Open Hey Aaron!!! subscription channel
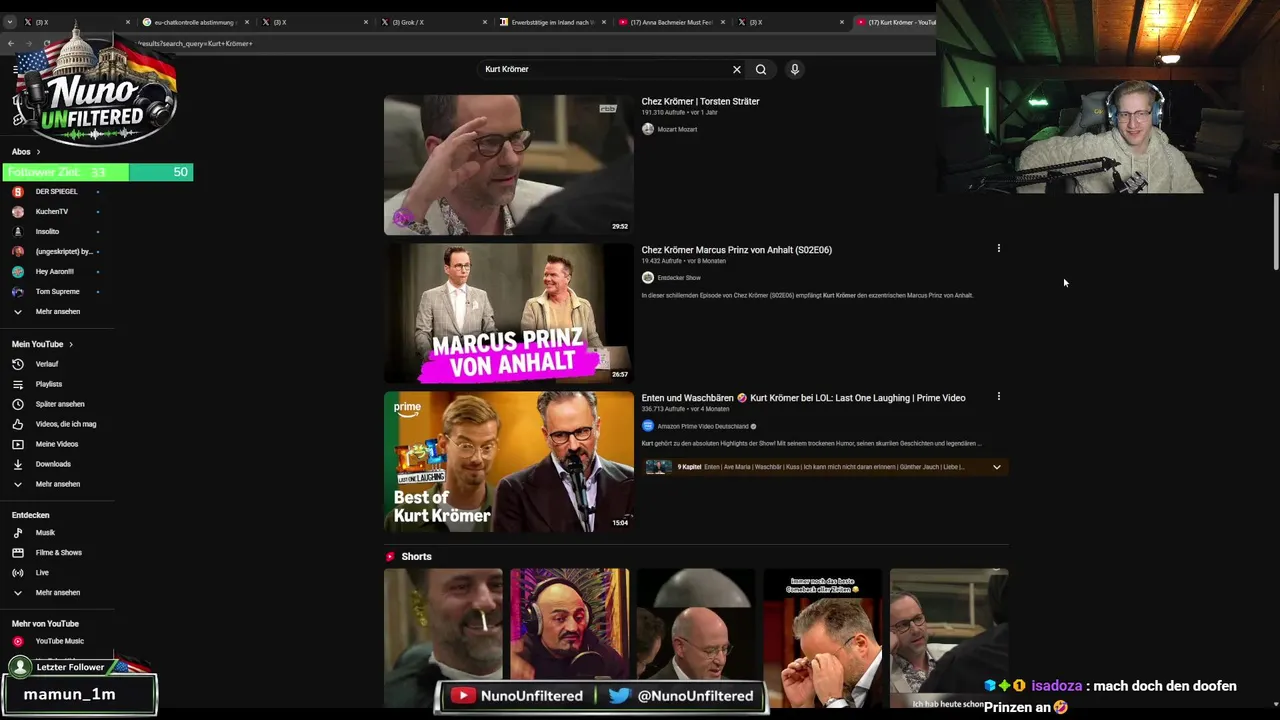 pos(55,272)
